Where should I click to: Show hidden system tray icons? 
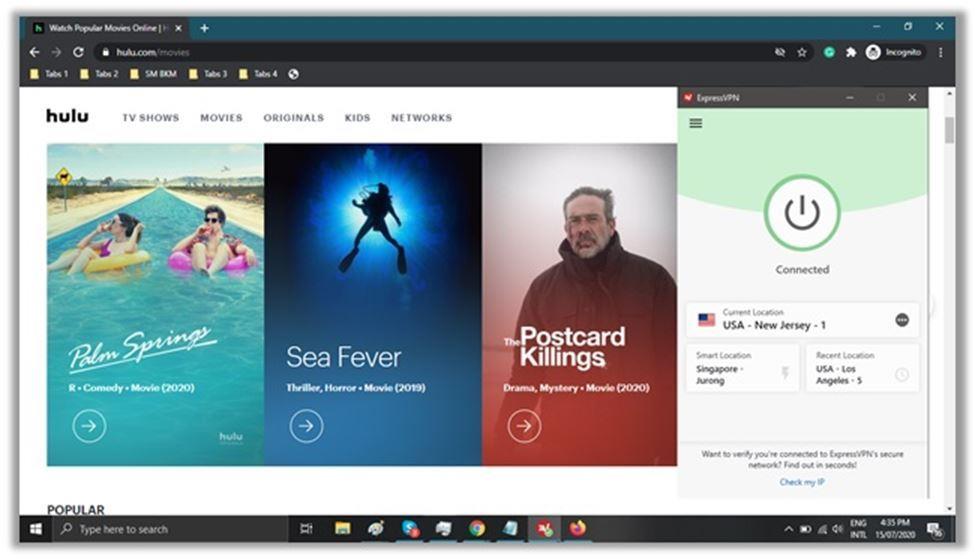pyautogui.click(x=788, y=529)
